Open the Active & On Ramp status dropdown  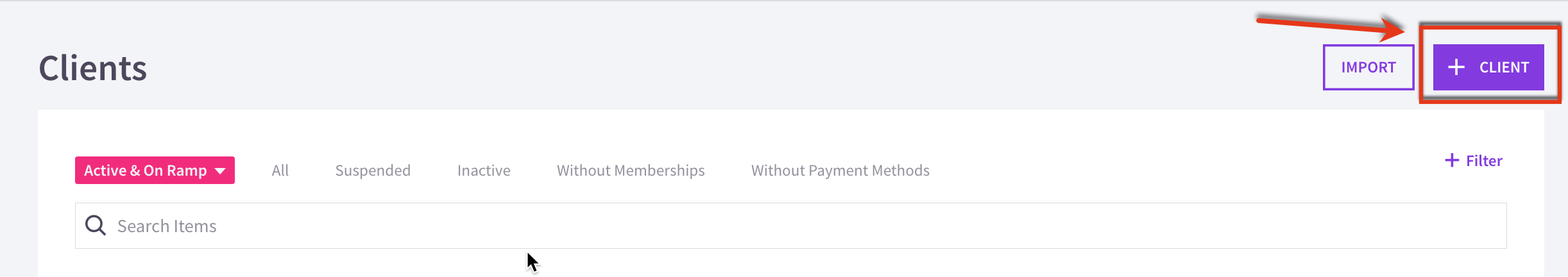click(155, 170)
